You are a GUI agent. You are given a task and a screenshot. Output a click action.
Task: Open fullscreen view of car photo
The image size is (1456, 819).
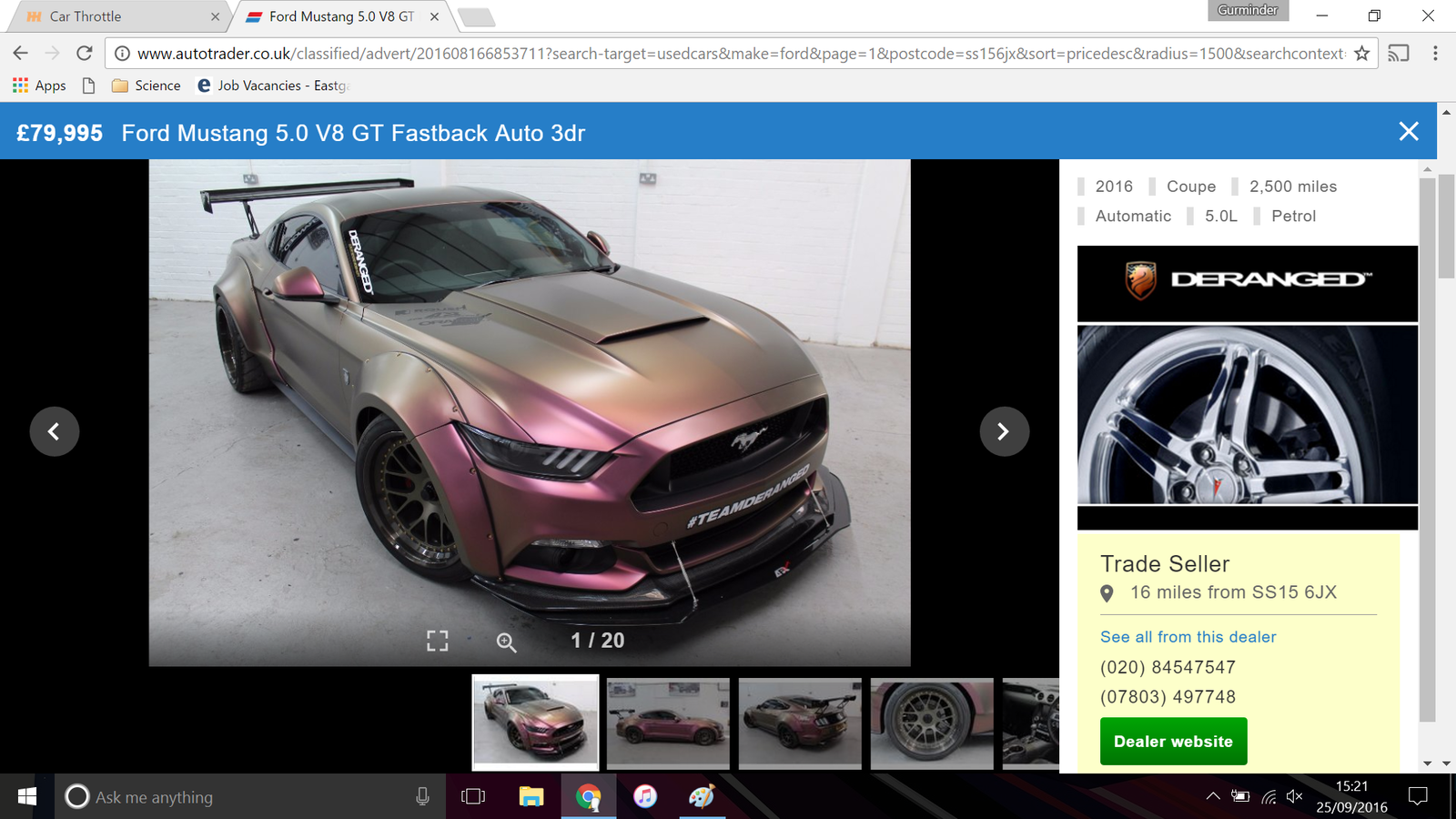(437, 641)
